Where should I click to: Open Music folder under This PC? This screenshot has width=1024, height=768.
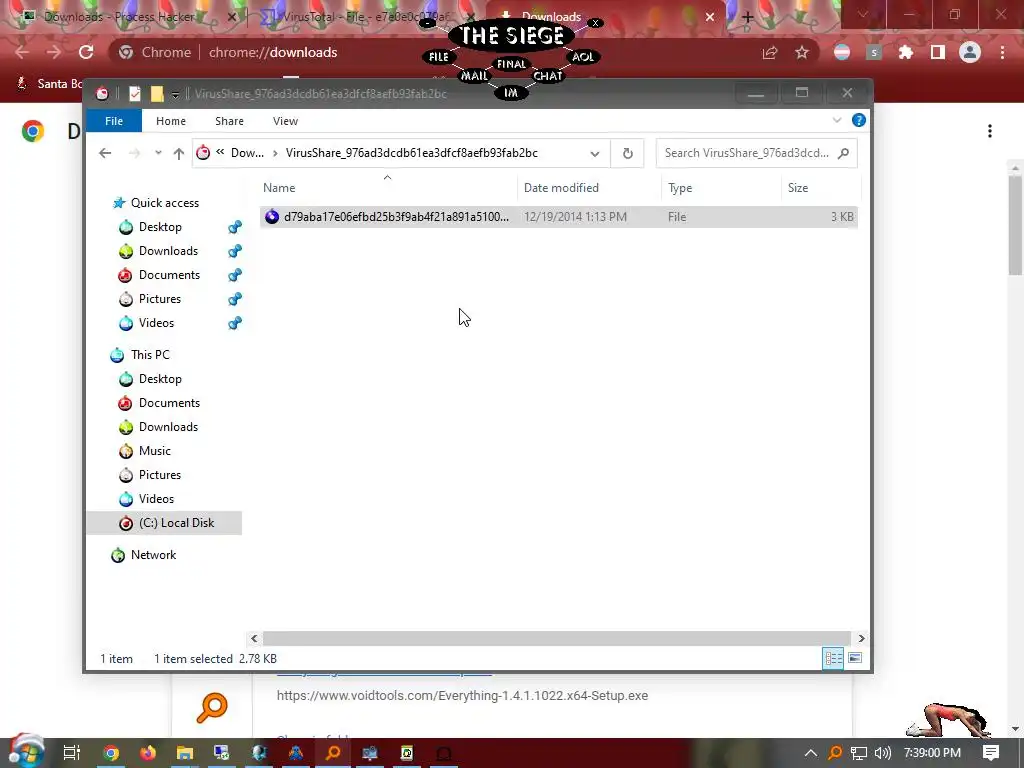(154, 451)
